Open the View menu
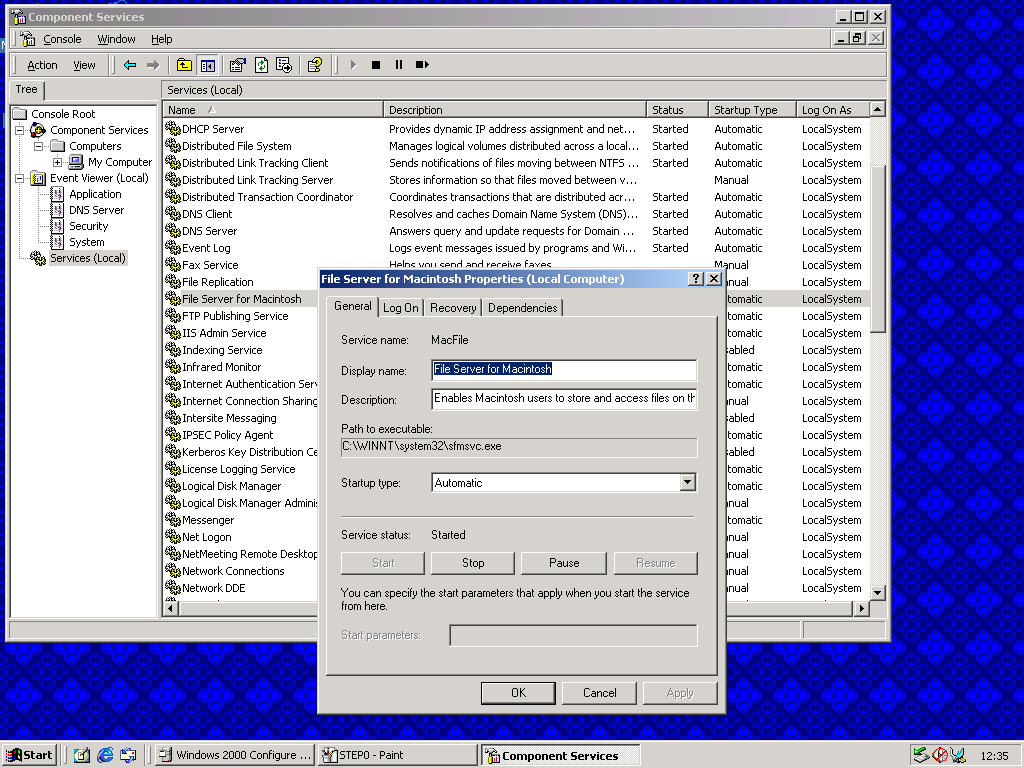This screenshot has width=1024, height=768. [84, 65]
